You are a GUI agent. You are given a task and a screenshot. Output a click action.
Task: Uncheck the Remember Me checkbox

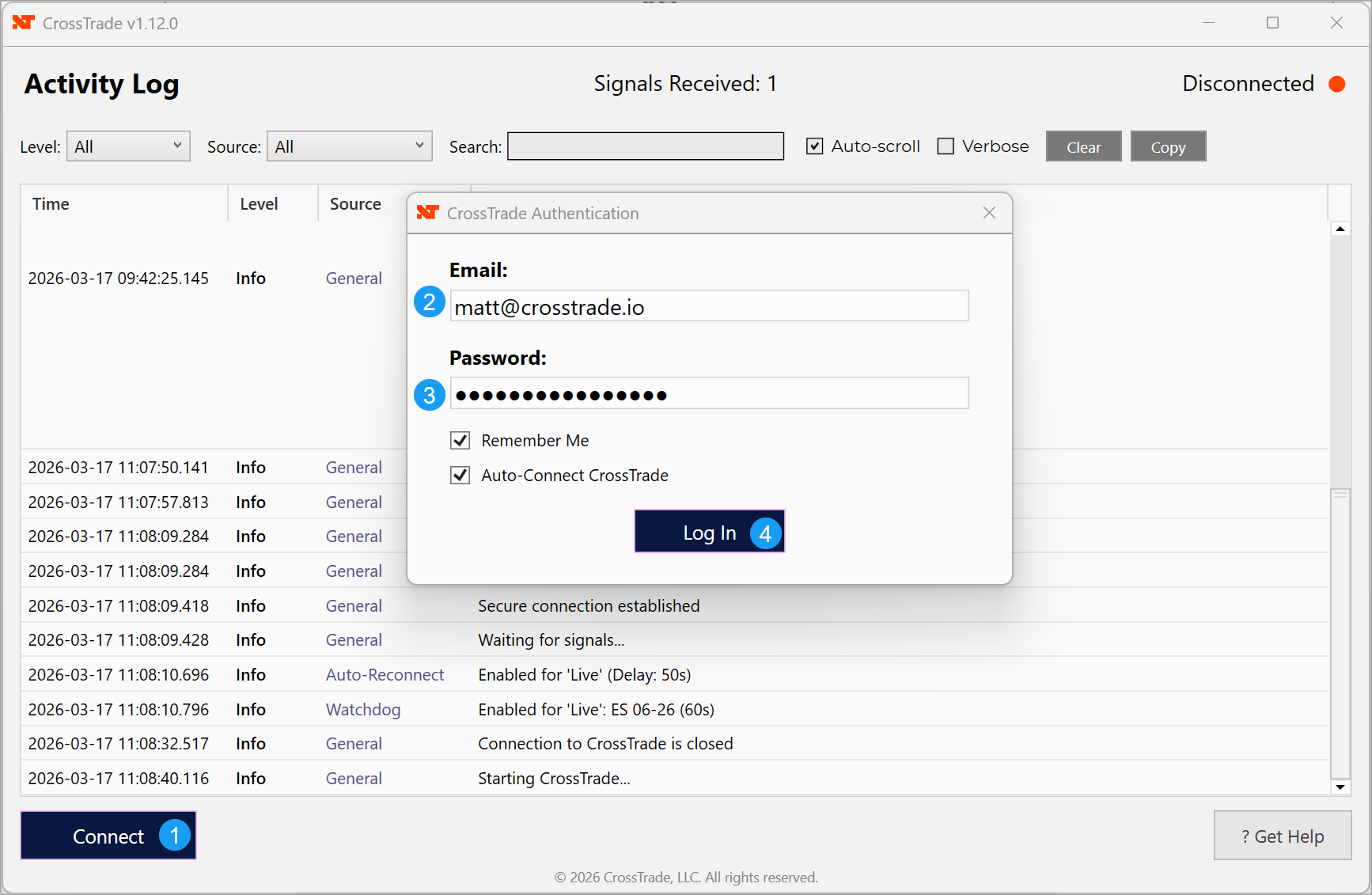pos(460,441)
